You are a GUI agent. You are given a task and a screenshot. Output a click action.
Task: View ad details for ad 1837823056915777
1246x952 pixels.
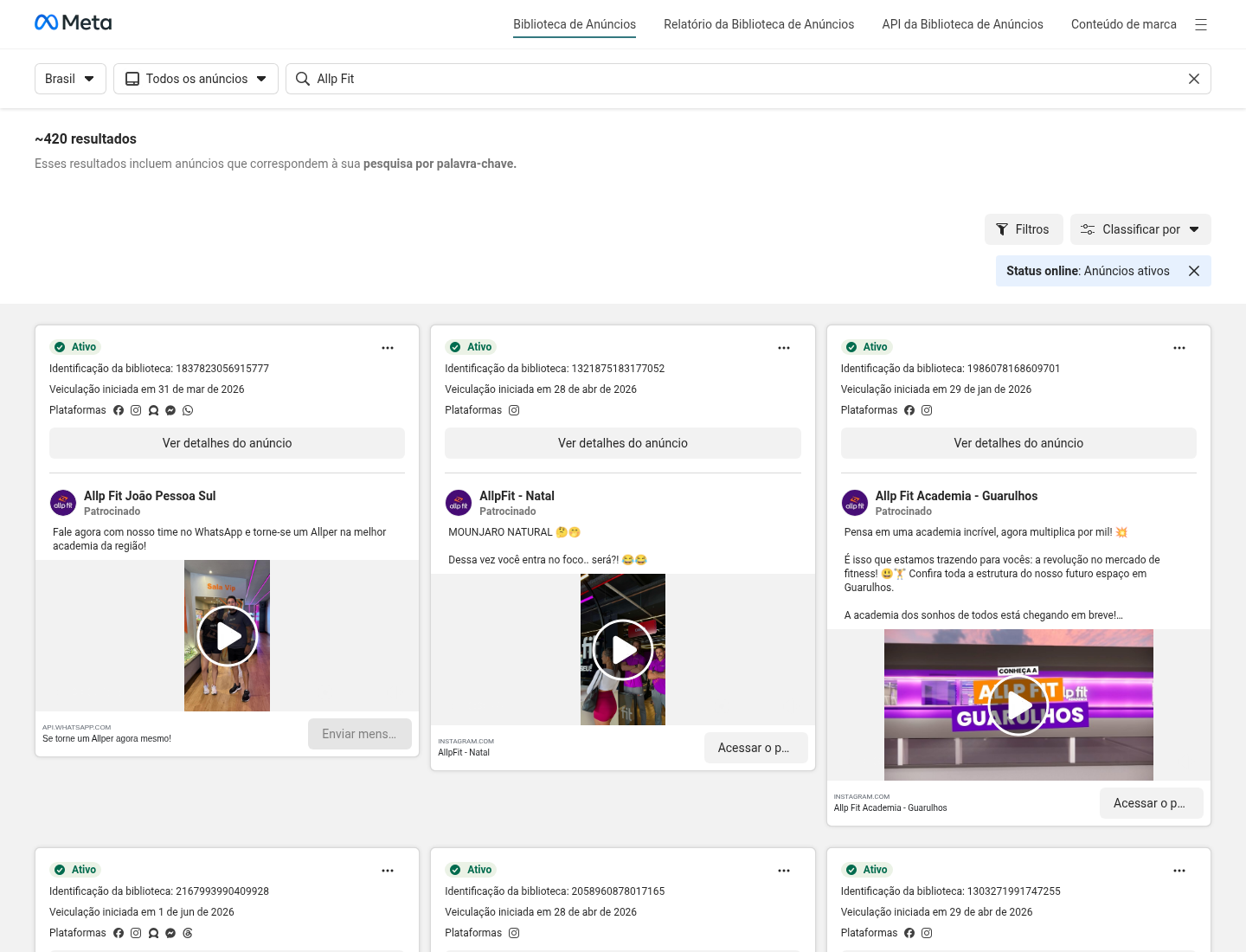point(227,443)
